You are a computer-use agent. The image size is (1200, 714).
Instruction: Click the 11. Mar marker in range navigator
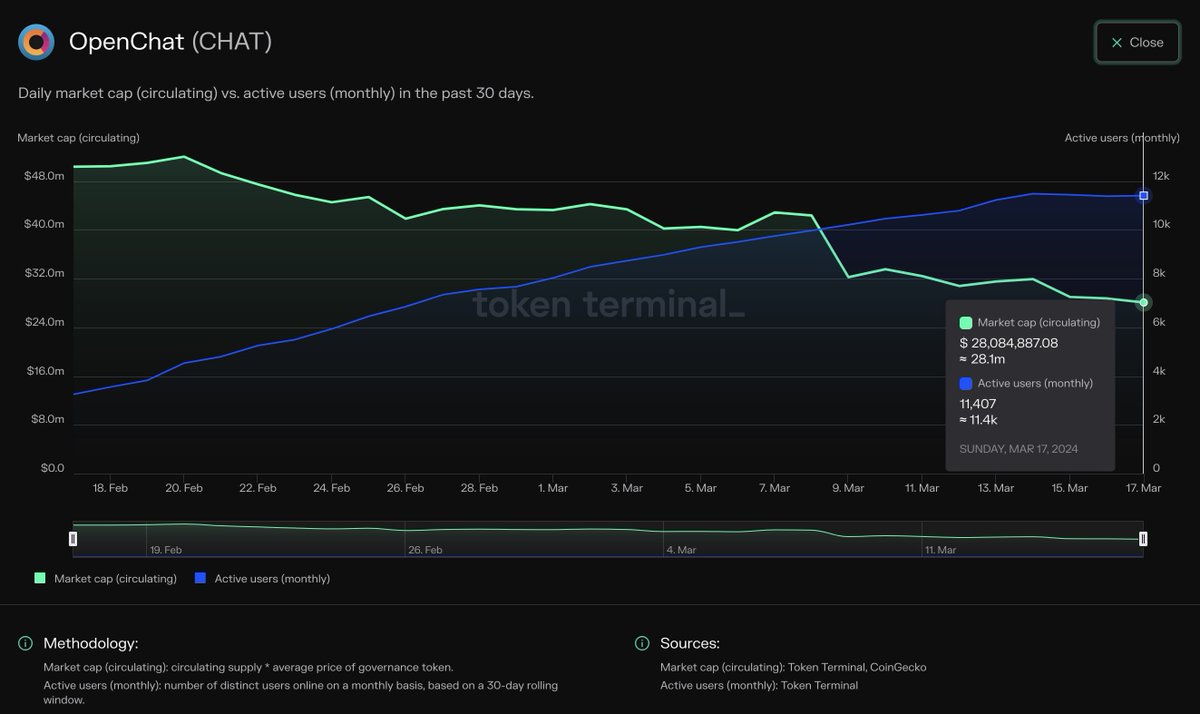point(940,550)
